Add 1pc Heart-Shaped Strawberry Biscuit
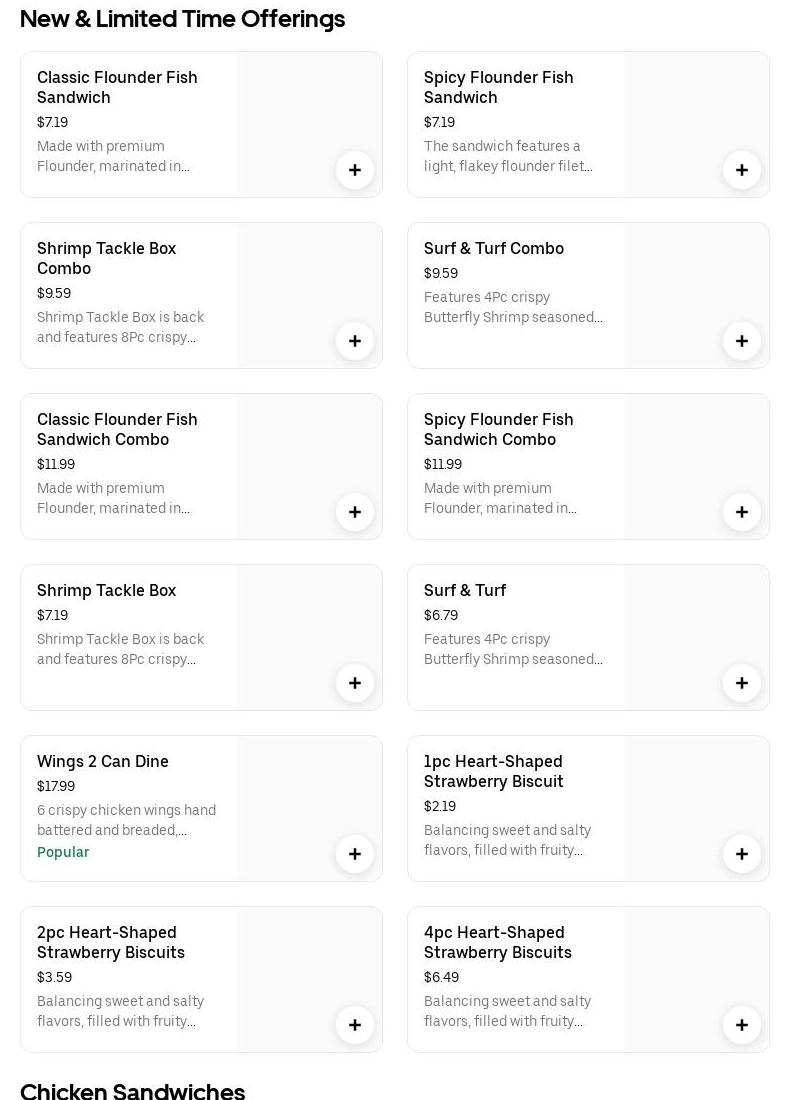The image size is (804, 1100). 742,854
